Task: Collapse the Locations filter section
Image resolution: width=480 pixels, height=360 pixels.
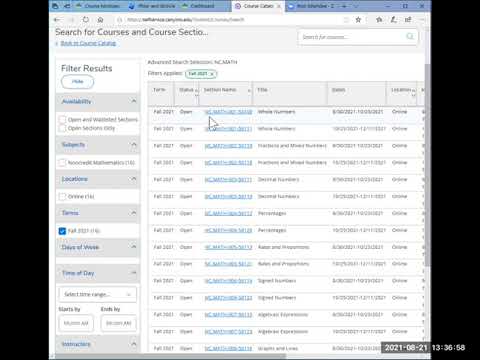Action: [134, 179]
